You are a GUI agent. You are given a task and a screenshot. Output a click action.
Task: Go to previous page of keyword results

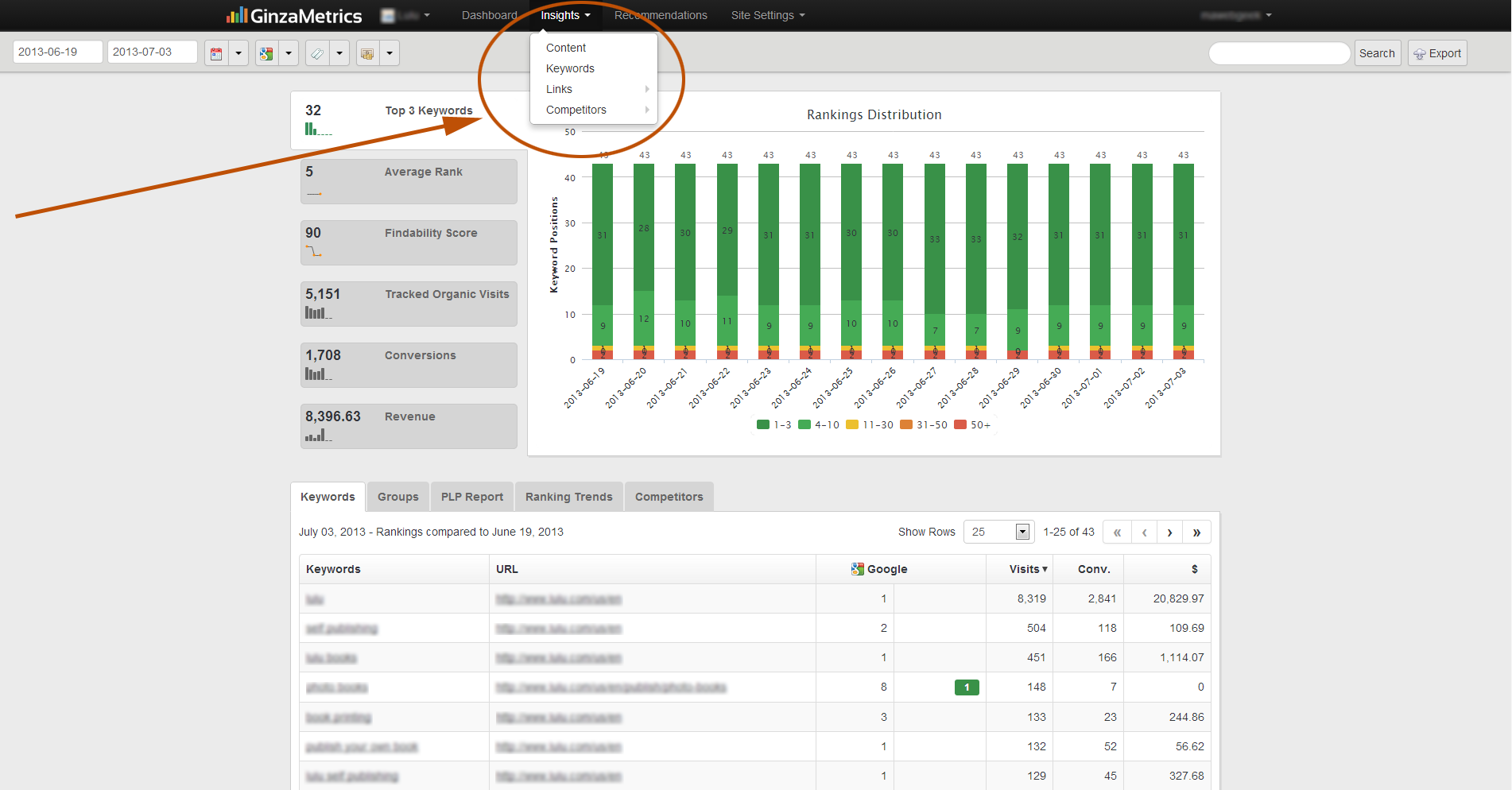pyautogui.click(x=1144, y=532)
